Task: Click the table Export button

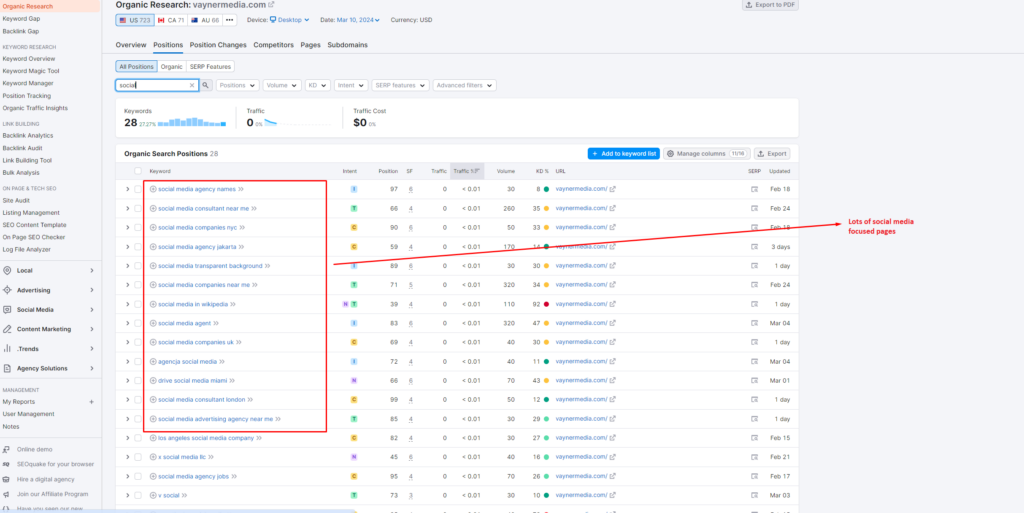Action: point(772,154)
